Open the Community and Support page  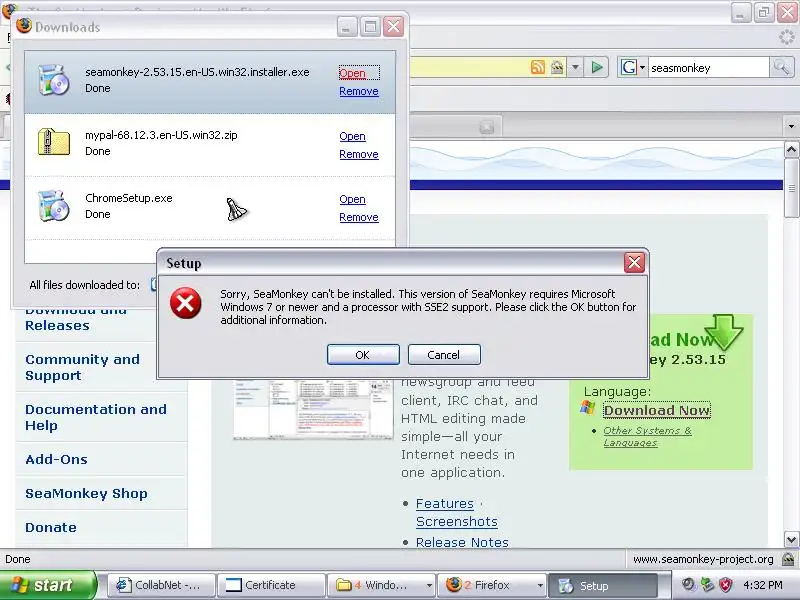82,367
